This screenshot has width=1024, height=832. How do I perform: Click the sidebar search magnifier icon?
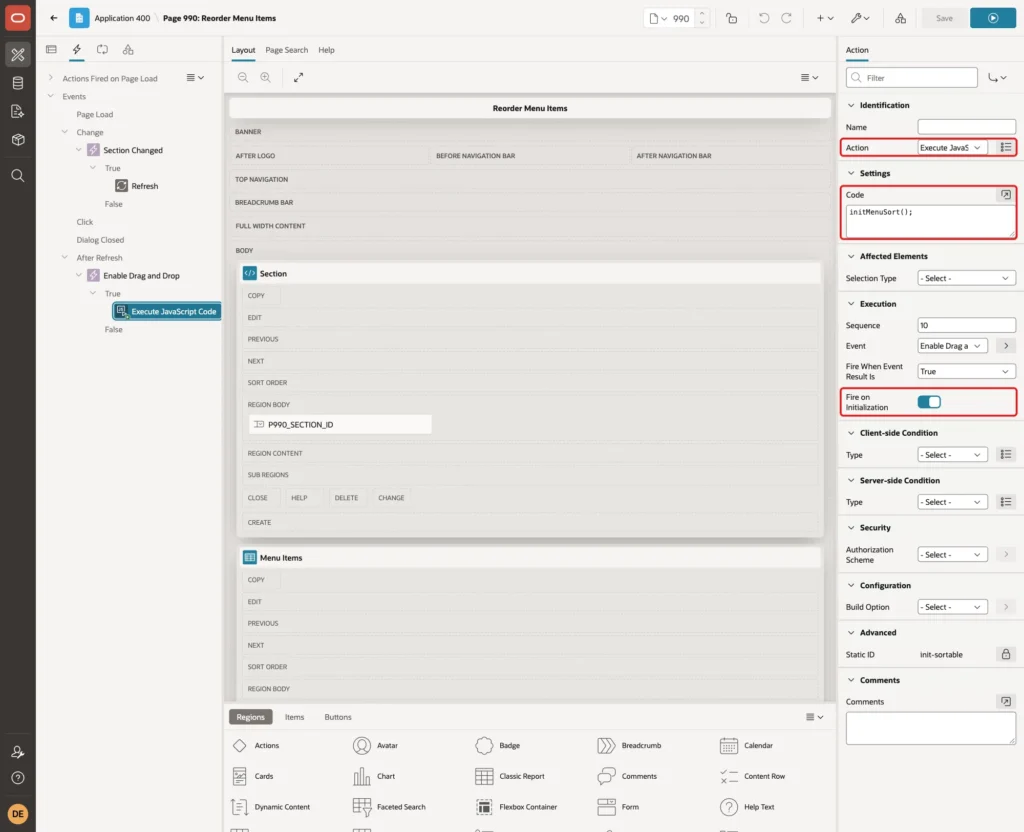(x=18, y=176)
